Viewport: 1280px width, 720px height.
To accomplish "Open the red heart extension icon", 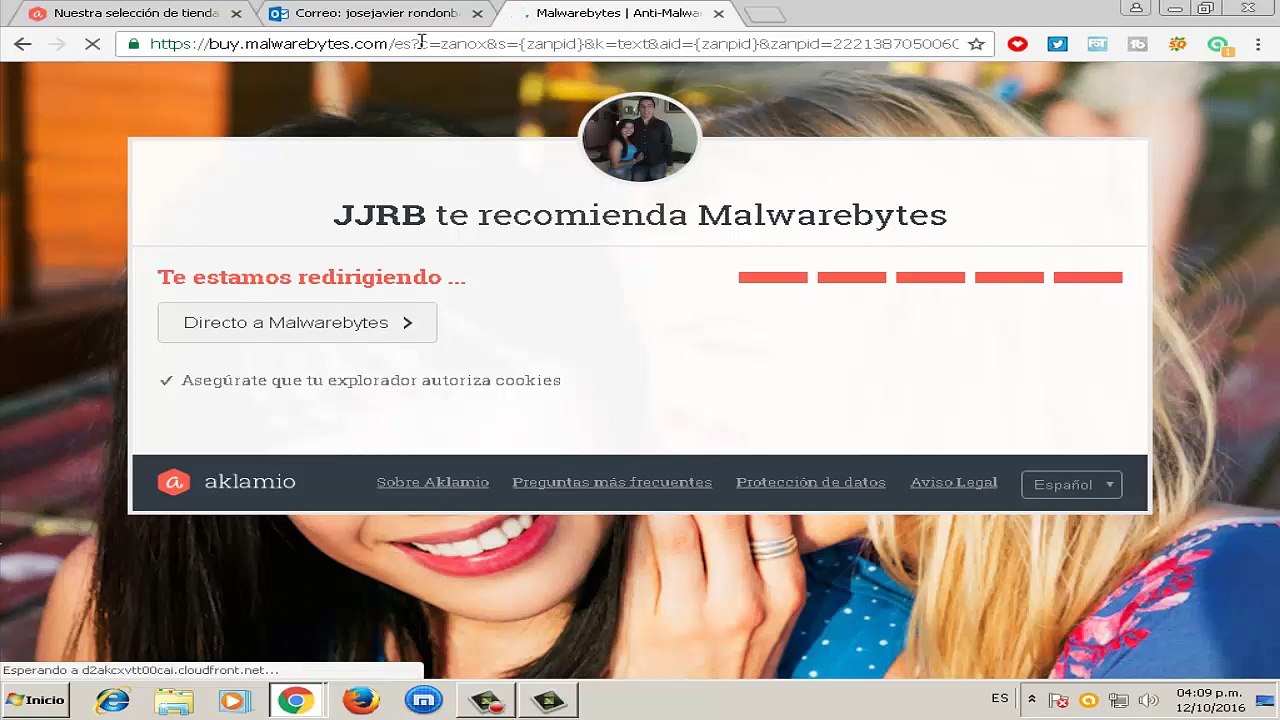I will [1017, 44].
